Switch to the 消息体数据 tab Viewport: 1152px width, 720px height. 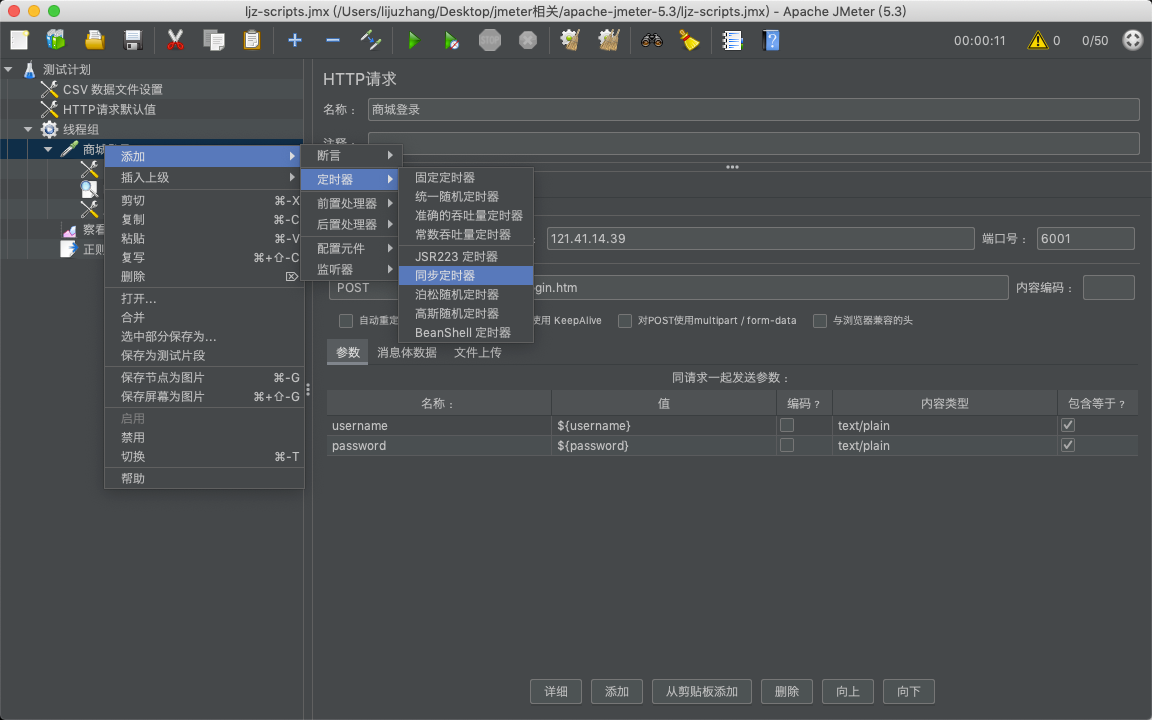click(407, 353)
